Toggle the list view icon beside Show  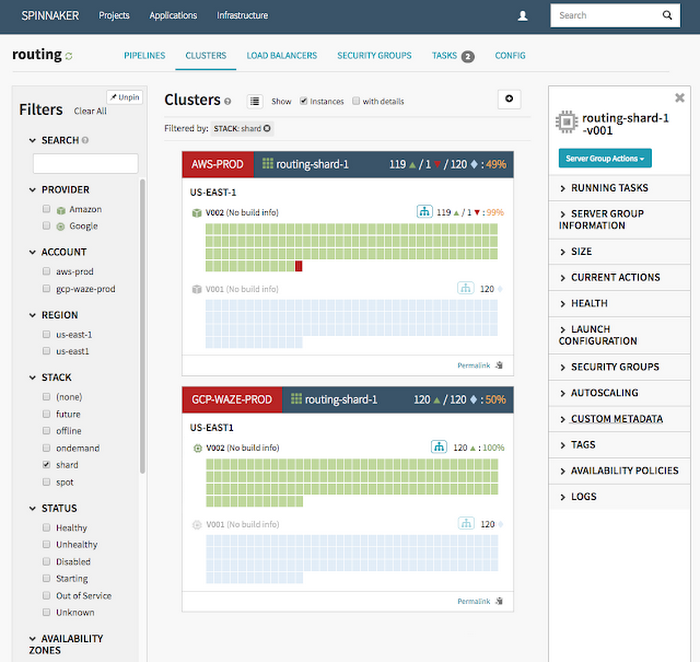point(254,101)
